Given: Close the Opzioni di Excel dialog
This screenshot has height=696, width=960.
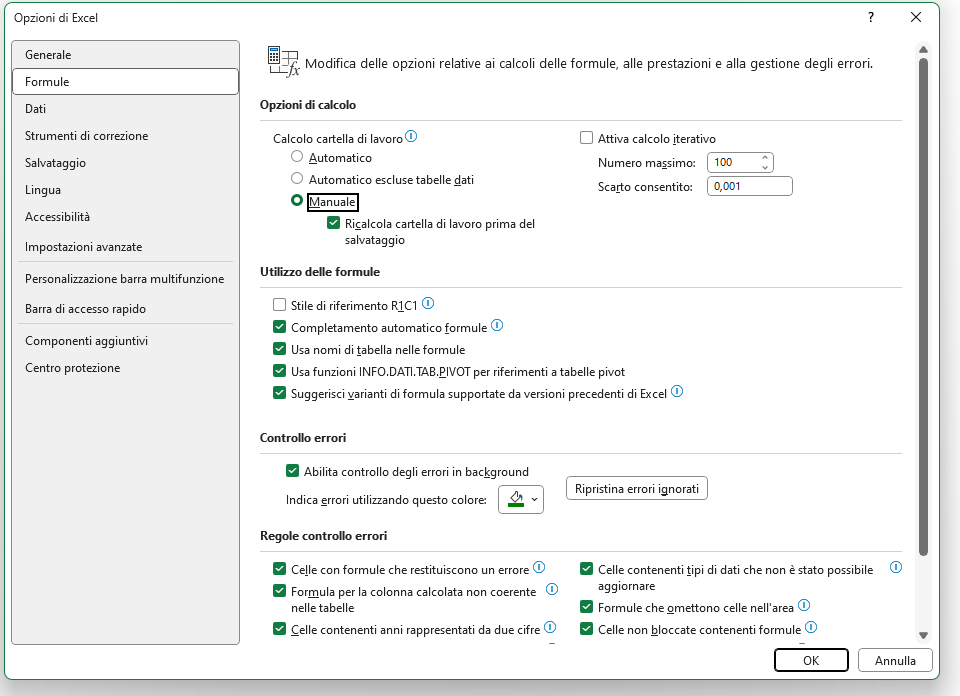Looking at the screenshot, I should coord(916,17).
